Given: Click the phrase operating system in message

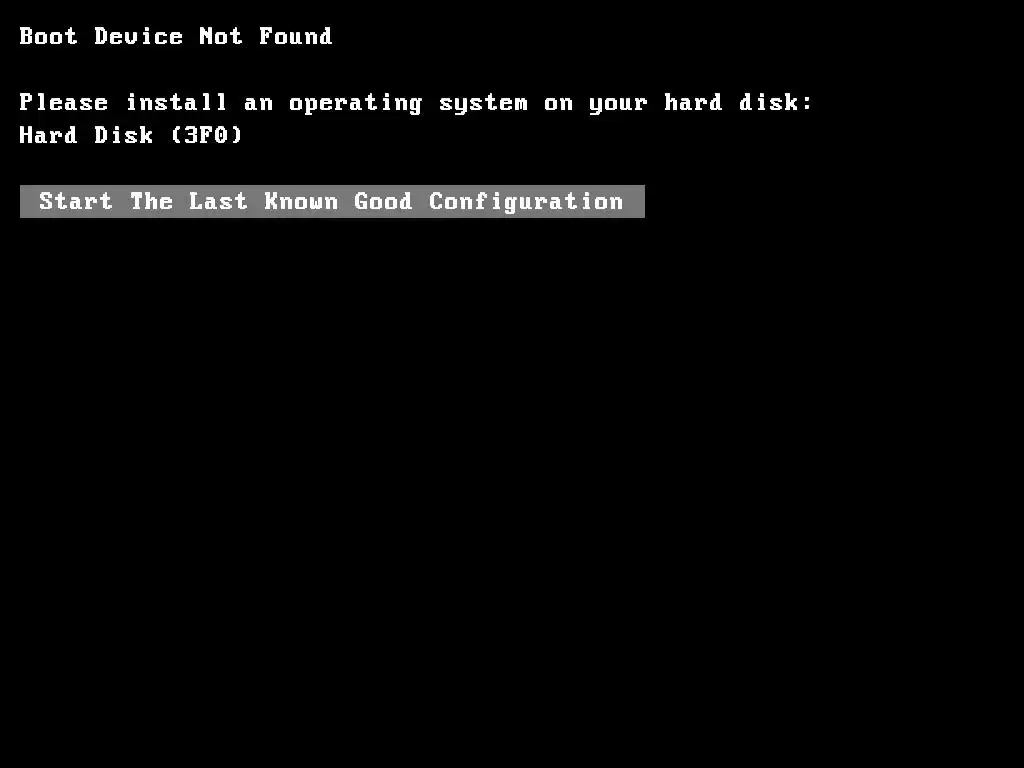Looking at the screenshot, I should coord(408,103).
